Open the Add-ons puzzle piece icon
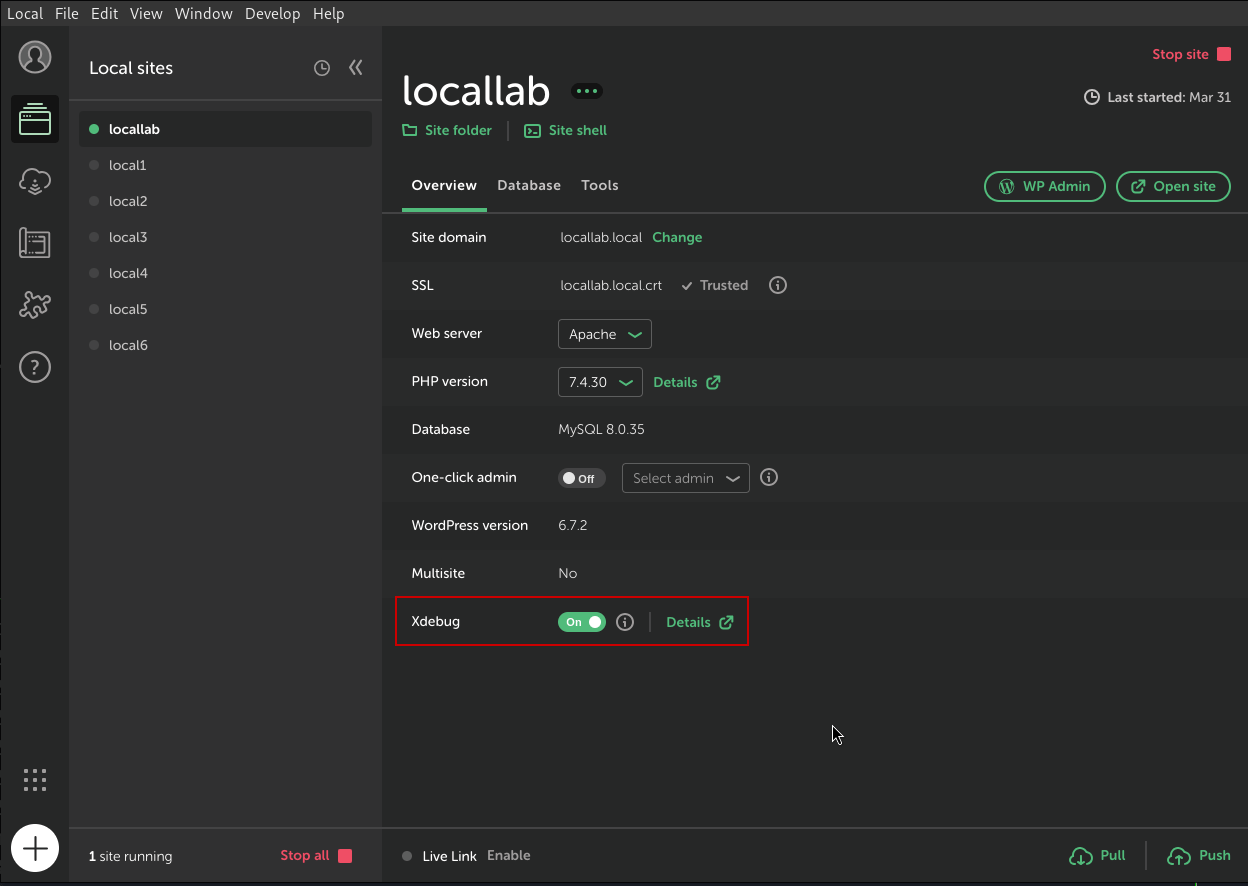 pyautogui.click(x=35, y=305)
